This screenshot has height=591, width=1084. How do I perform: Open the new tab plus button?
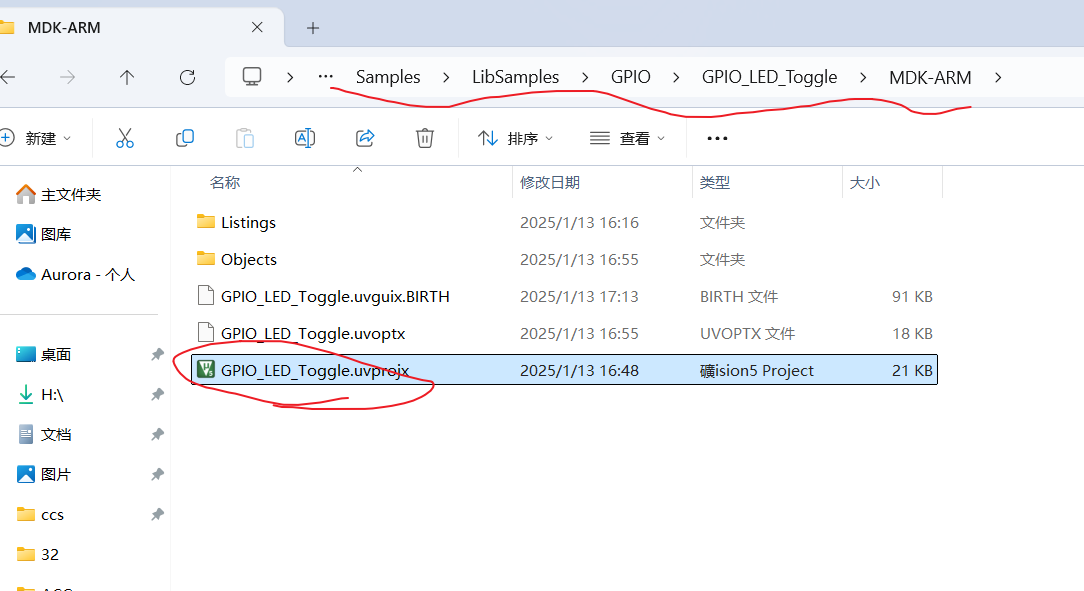pyautogui.click(x=313, y=28)
